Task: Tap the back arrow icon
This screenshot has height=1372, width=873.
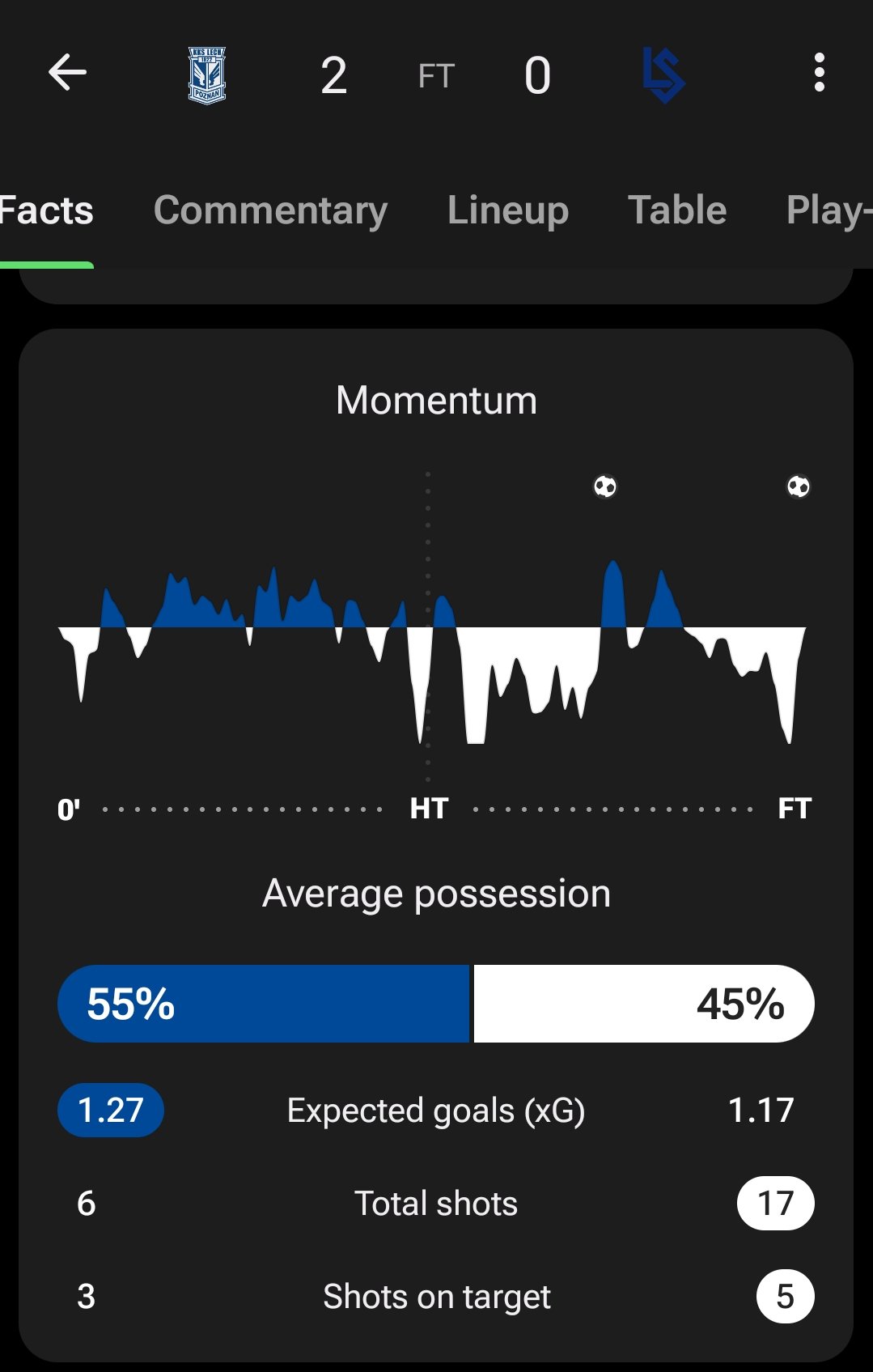Action: pos(67,73)
